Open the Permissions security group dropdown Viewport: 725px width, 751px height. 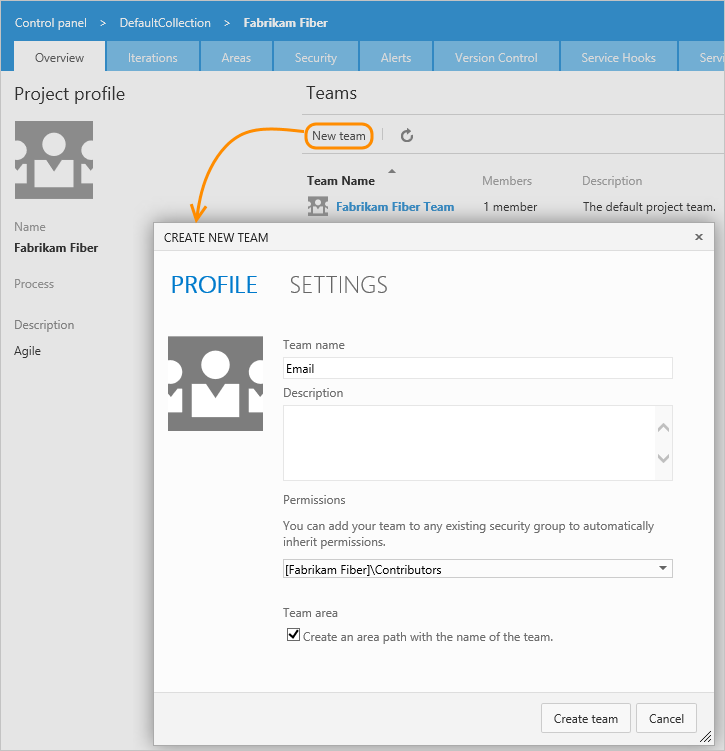click(x=477, y=569)
